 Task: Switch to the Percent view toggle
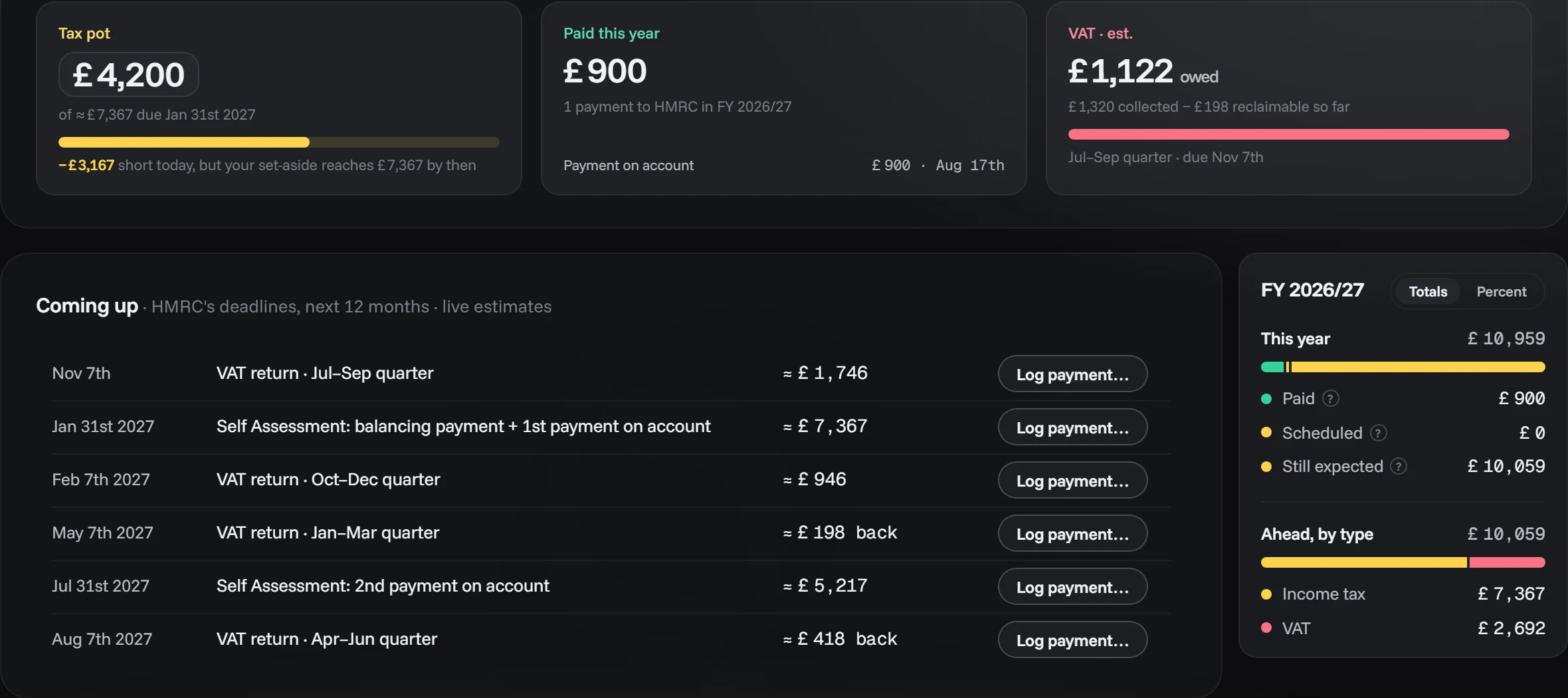pos(1501,291)
